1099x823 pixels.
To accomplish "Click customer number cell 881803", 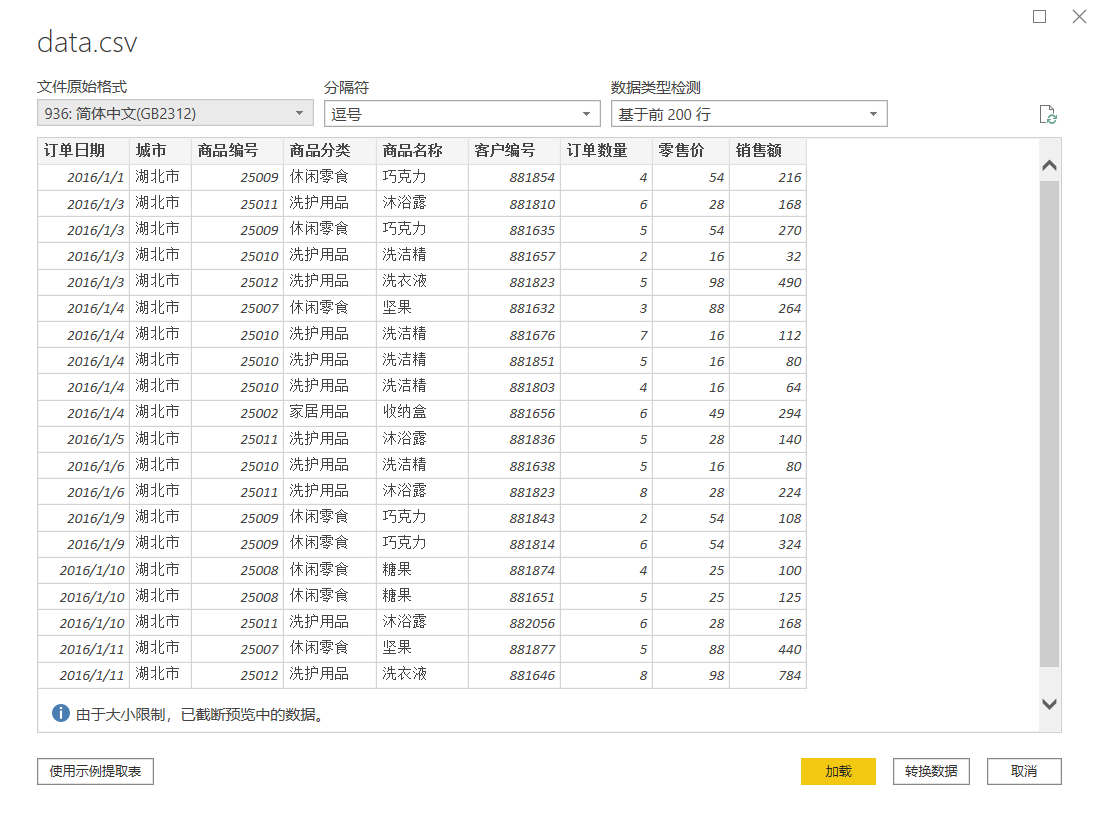I will point(514,387).
